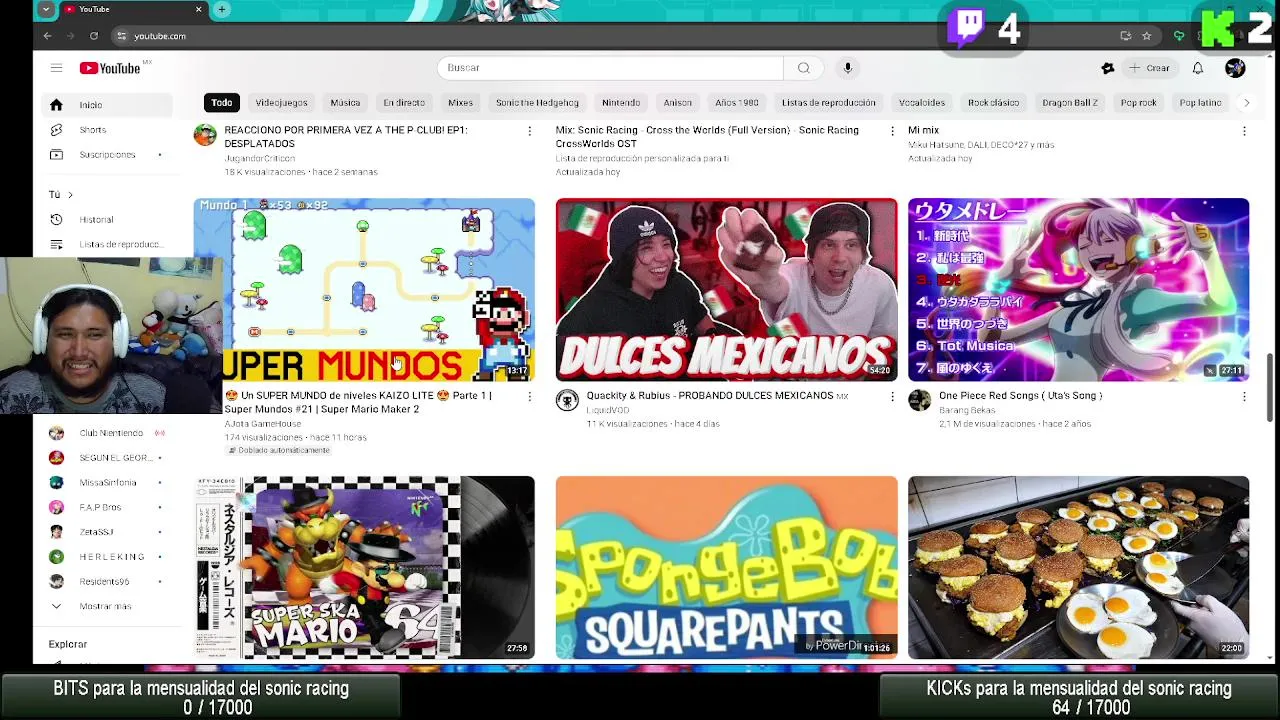Select the Todo filter chip

(x=222, y=102)
